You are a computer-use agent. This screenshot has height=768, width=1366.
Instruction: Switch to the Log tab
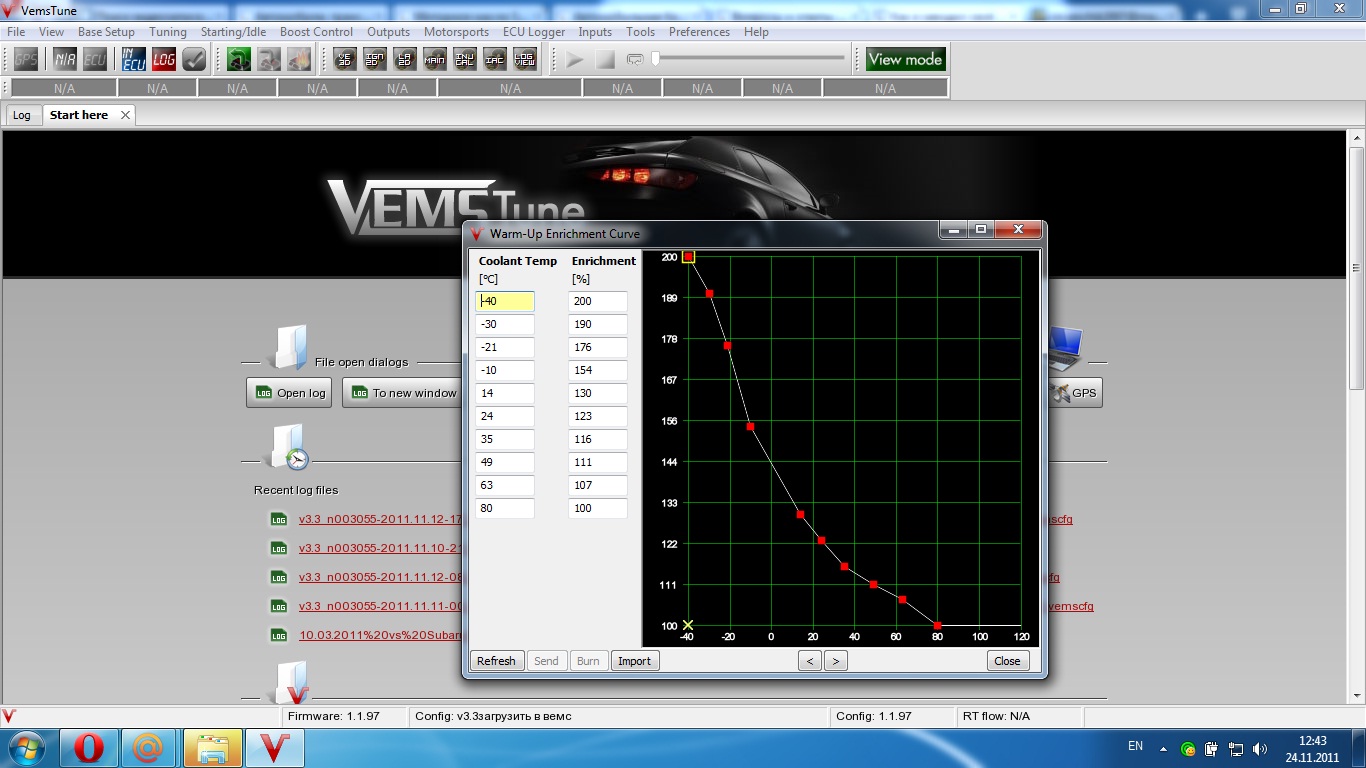coord(22,115)
